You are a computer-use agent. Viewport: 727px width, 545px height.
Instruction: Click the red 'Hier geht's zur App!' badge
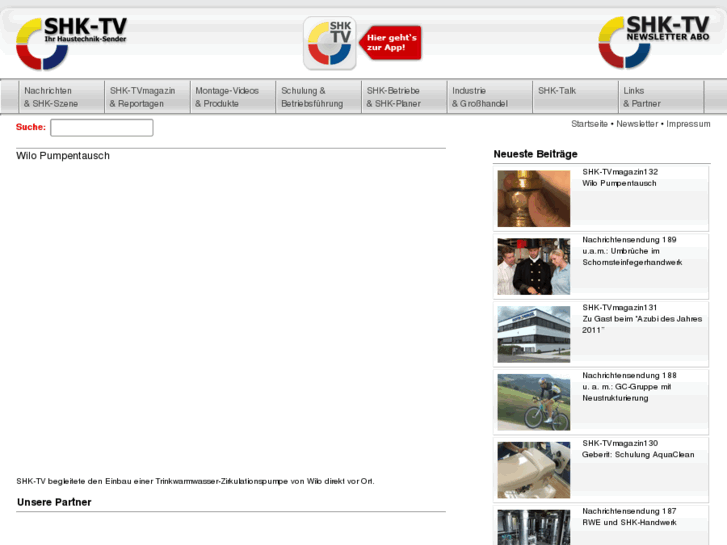tap(390, 43)
